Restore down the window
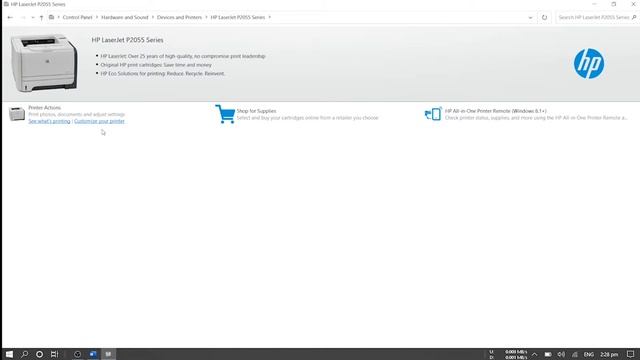Screen dimensions: 640x360 click(x=613, y=4)
